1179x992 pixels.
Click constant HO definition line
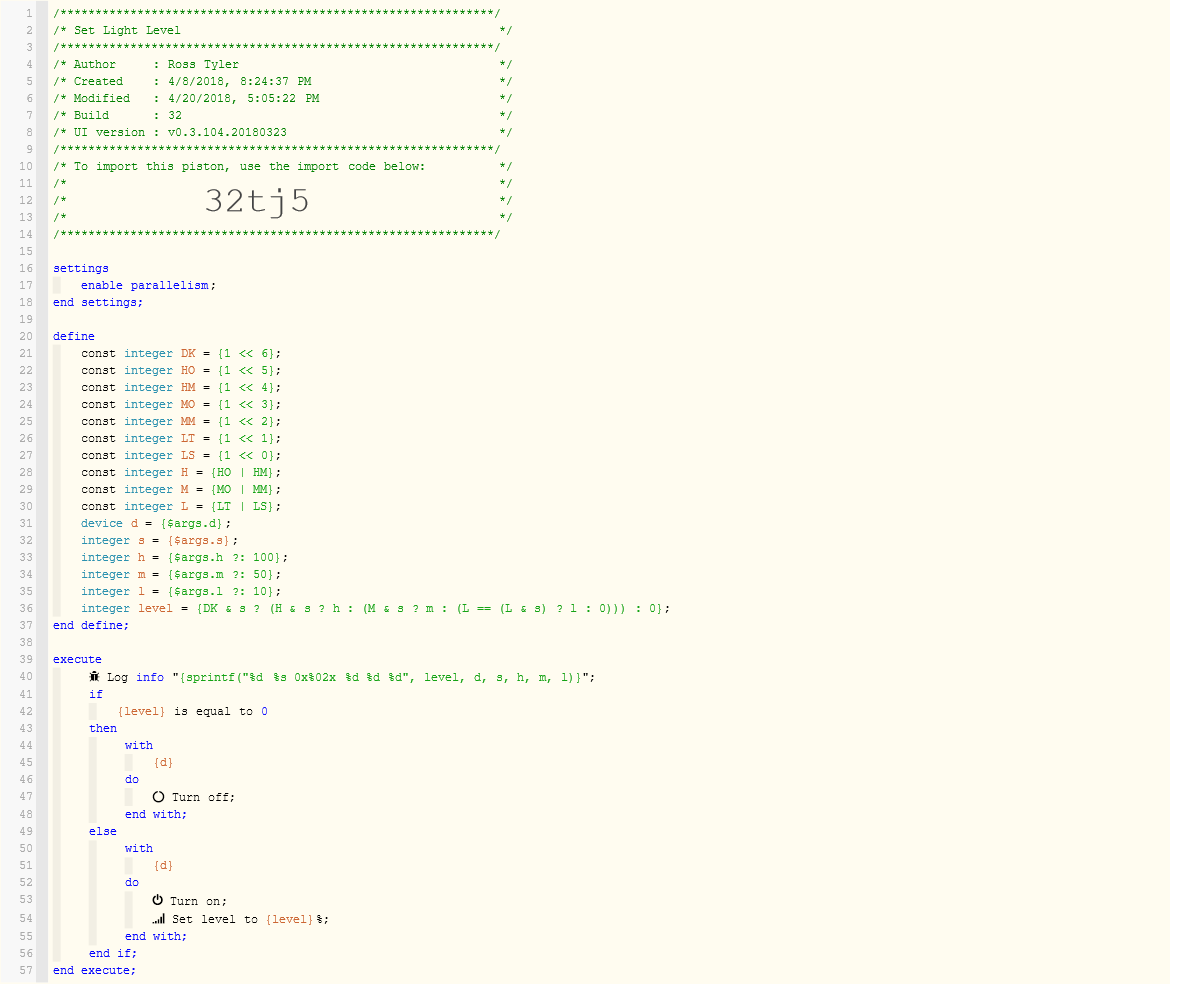[x=181, y=371]
